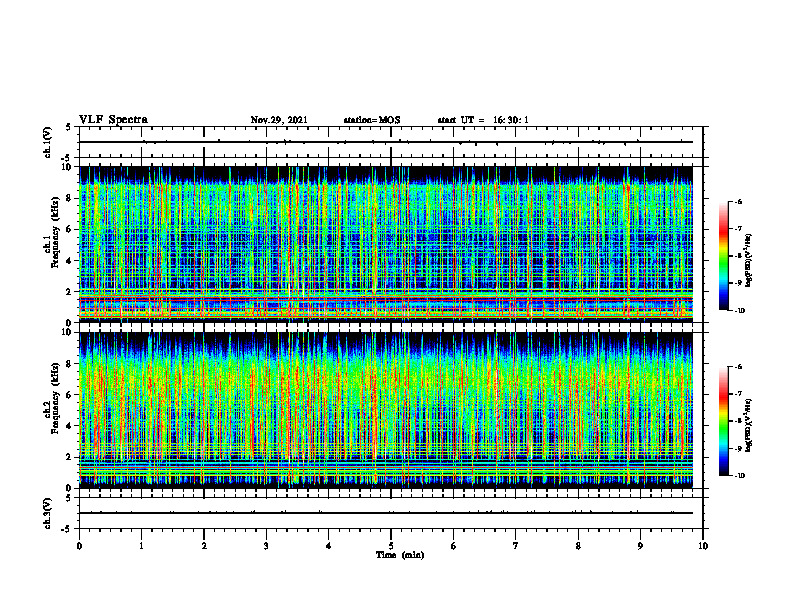Image resolution: width=792 pixels, height=612 pixels.
Task: Click time-axis tick label "2"
Action: [204, 546]
